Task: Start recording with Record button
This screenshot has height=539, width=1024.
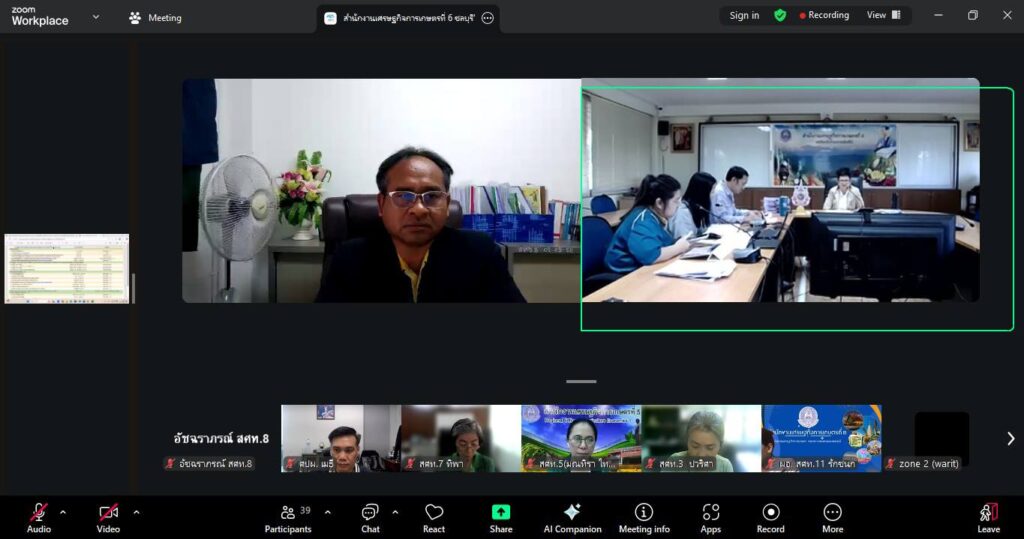Action: click(770, 517)
